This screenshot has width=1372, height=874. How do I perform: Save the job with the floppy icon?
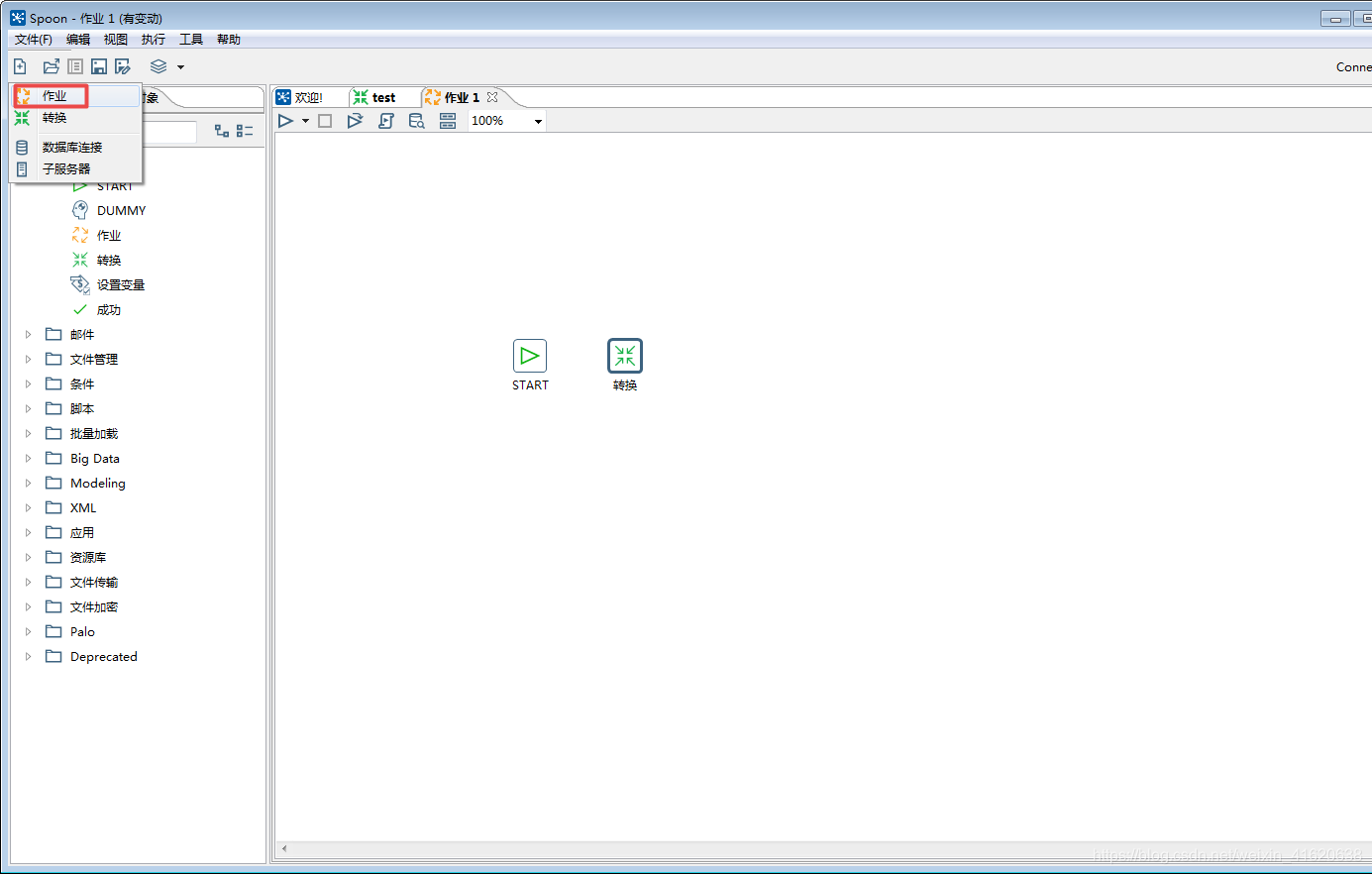coord(99,66)
